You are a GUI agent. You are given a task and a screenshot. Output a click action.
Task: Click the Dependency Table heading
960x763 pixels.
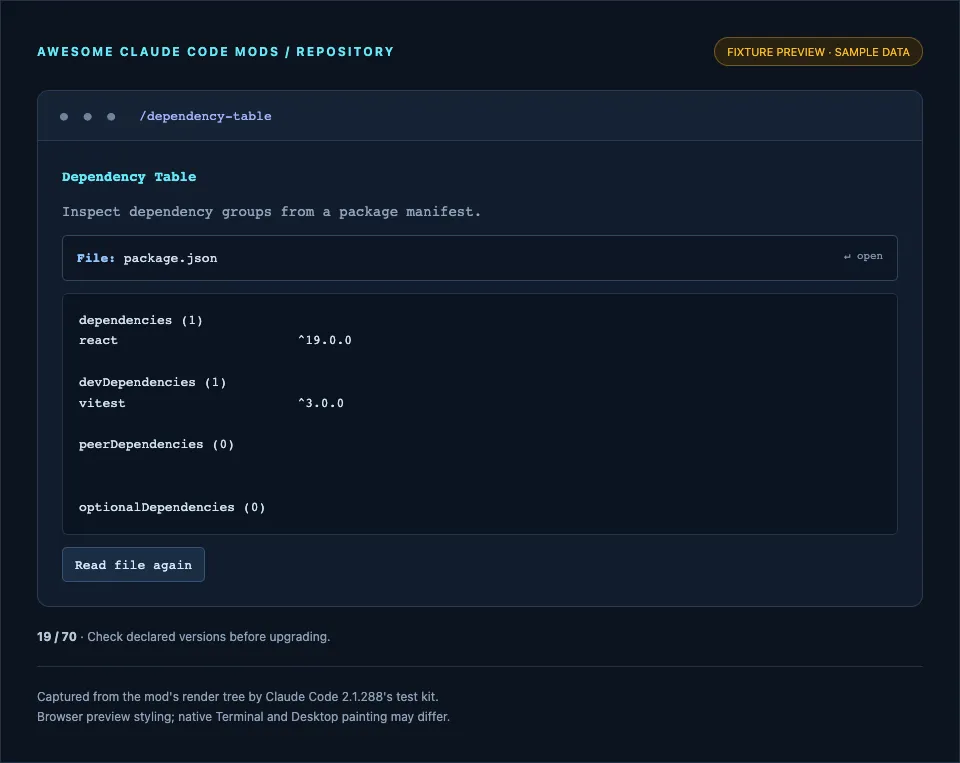pyautogui.click(x=129, y=177)
